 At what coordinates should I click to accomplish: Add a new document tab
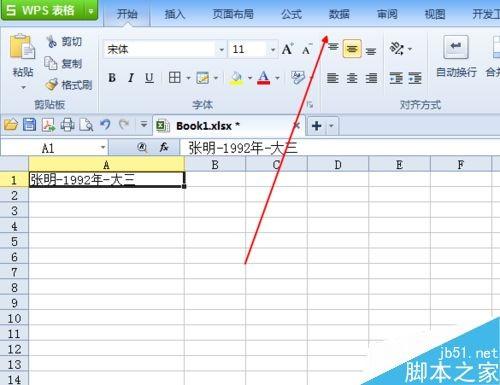316,126
